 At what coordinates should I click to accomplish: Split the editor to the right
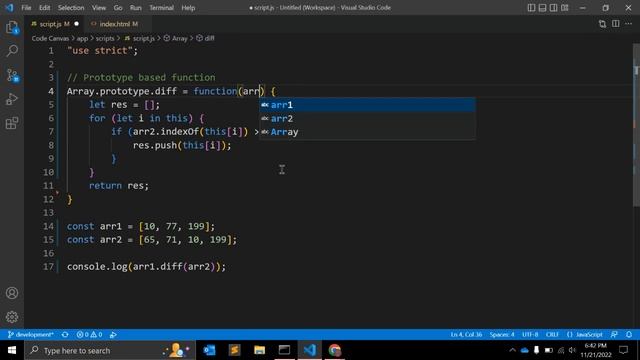tap(616, 24)
